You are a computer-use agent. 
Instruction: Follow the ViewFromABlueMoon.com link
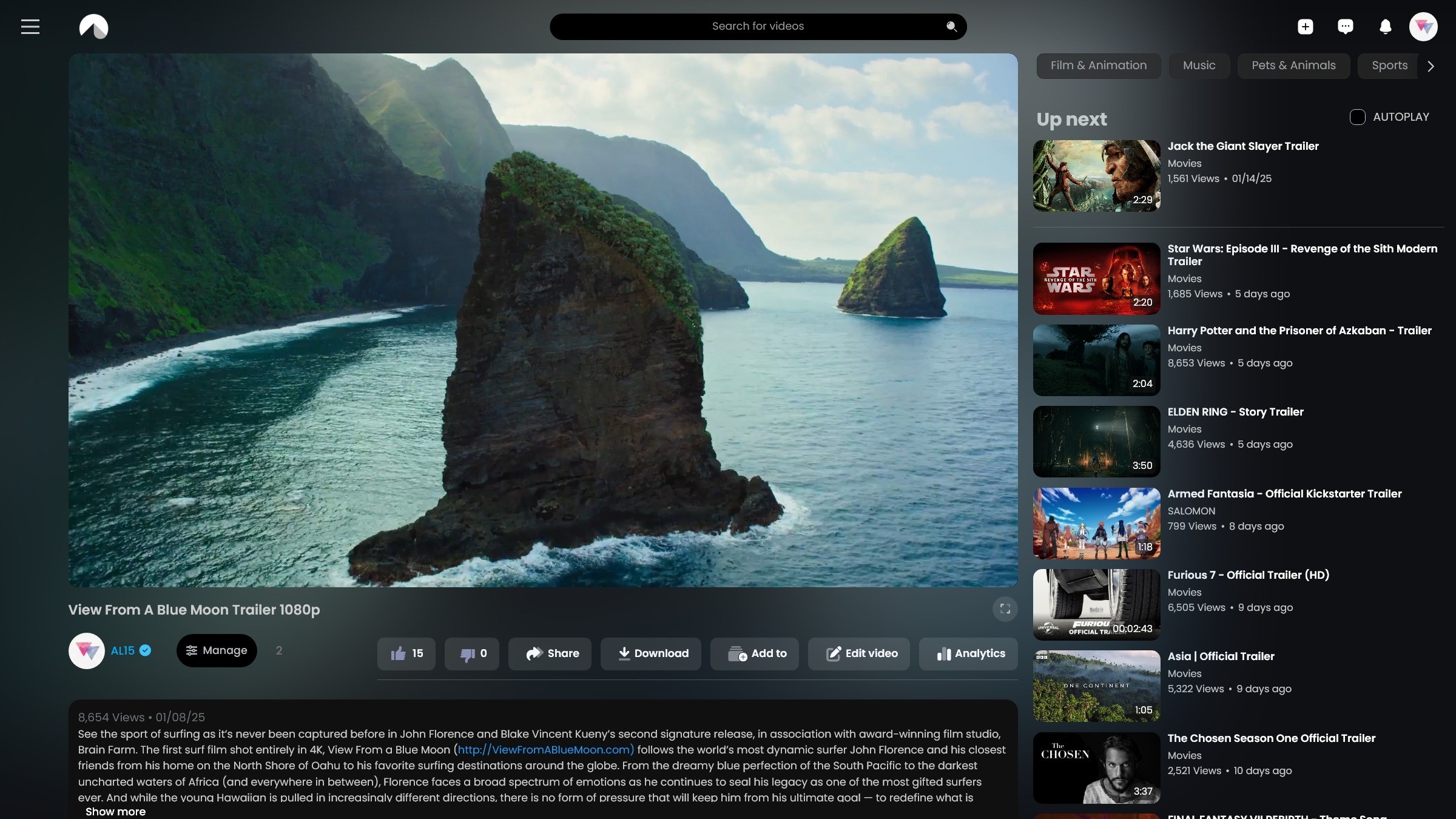click(545, 750)
